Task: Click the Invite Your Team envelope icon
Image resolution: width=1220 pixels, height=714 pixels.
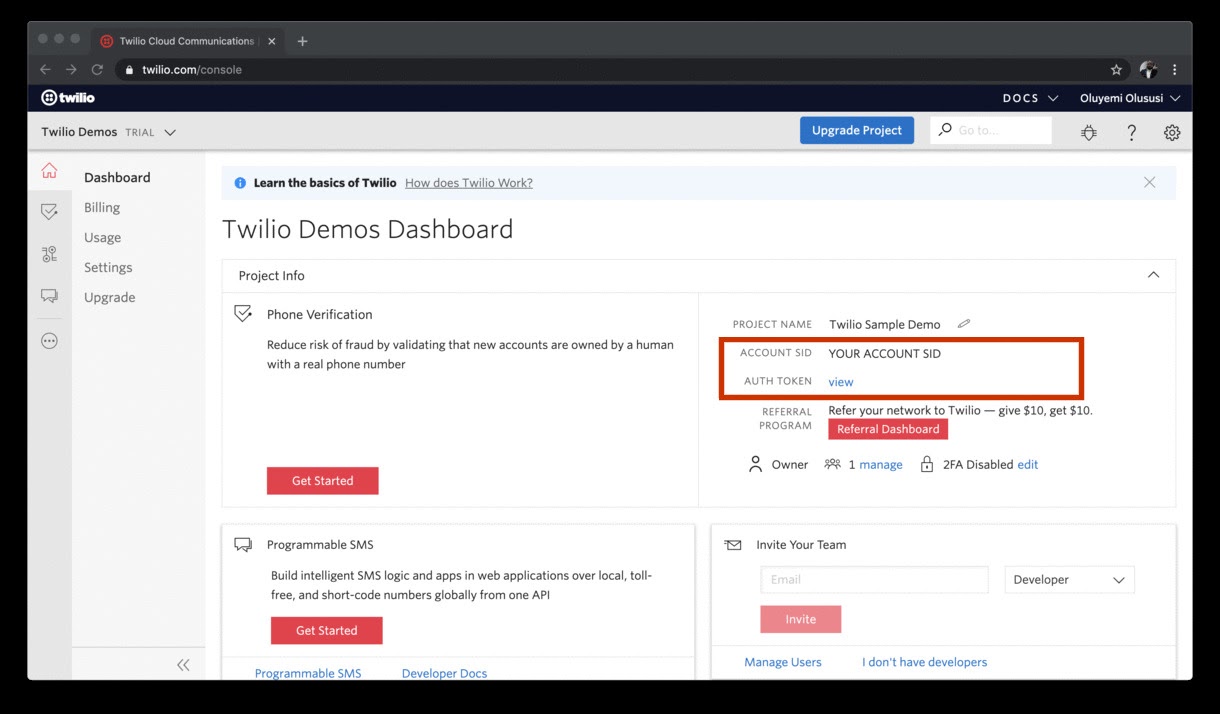Action: tap(733, 545)
